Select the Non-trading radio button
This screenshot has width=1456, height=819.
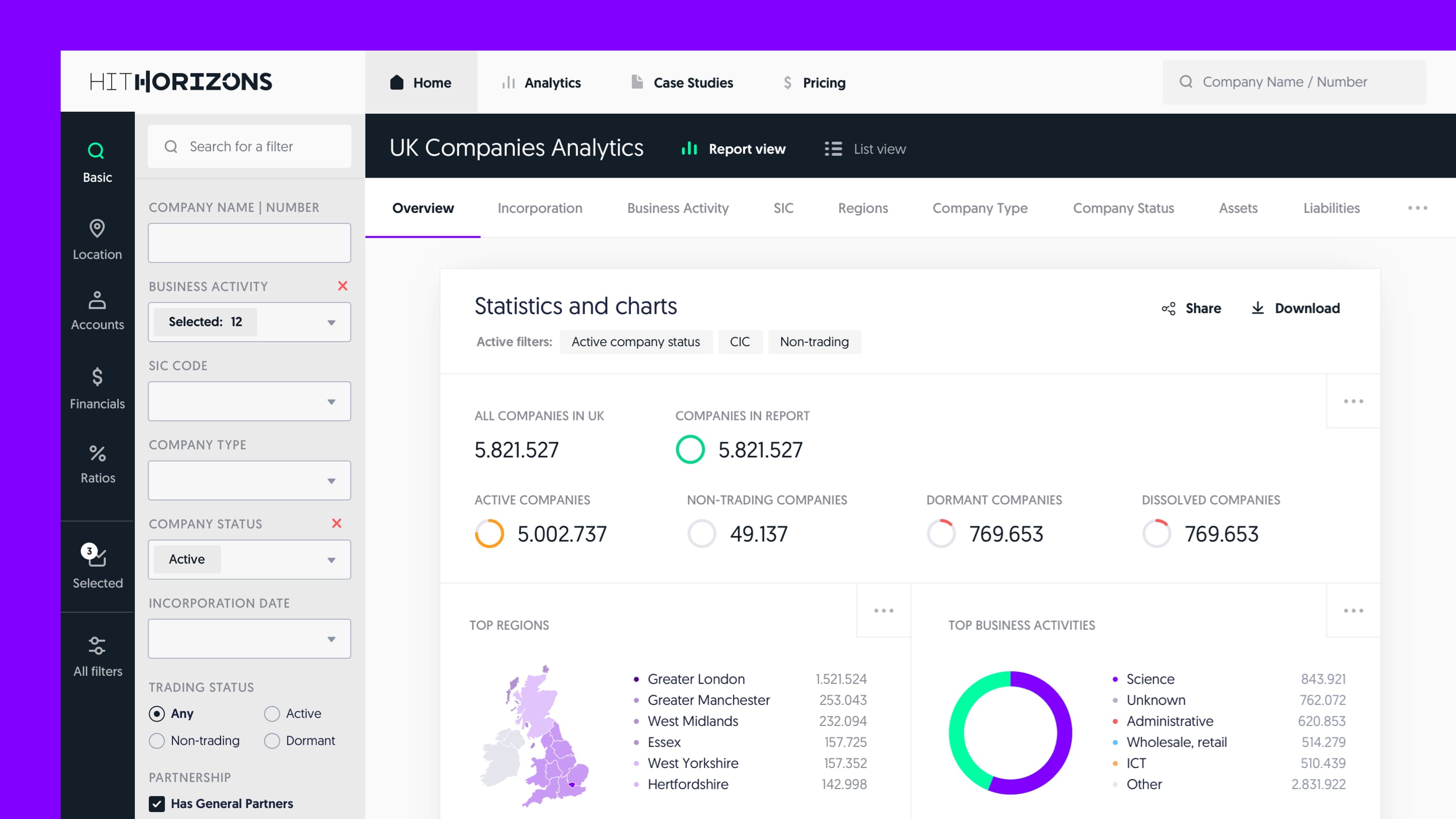[157, 741]
